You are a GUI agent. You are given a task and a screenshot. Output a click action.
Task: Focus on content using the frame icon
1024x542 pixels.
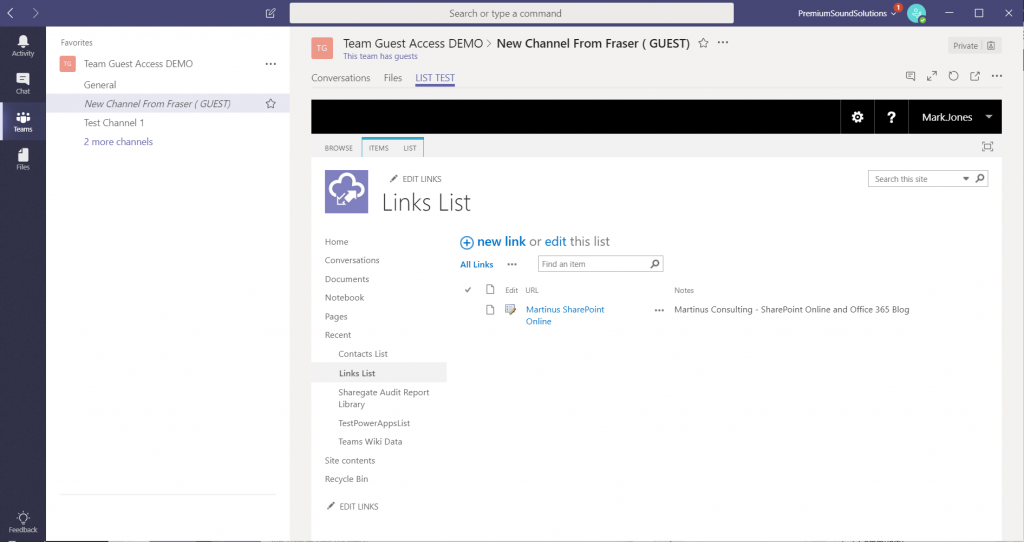click(x=987, y=146)
